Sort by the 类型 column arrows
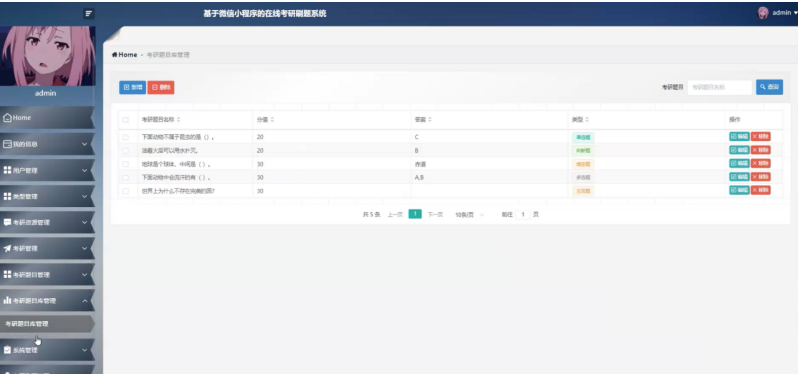This screenshot has width=800, height=375. pos(587,120)
